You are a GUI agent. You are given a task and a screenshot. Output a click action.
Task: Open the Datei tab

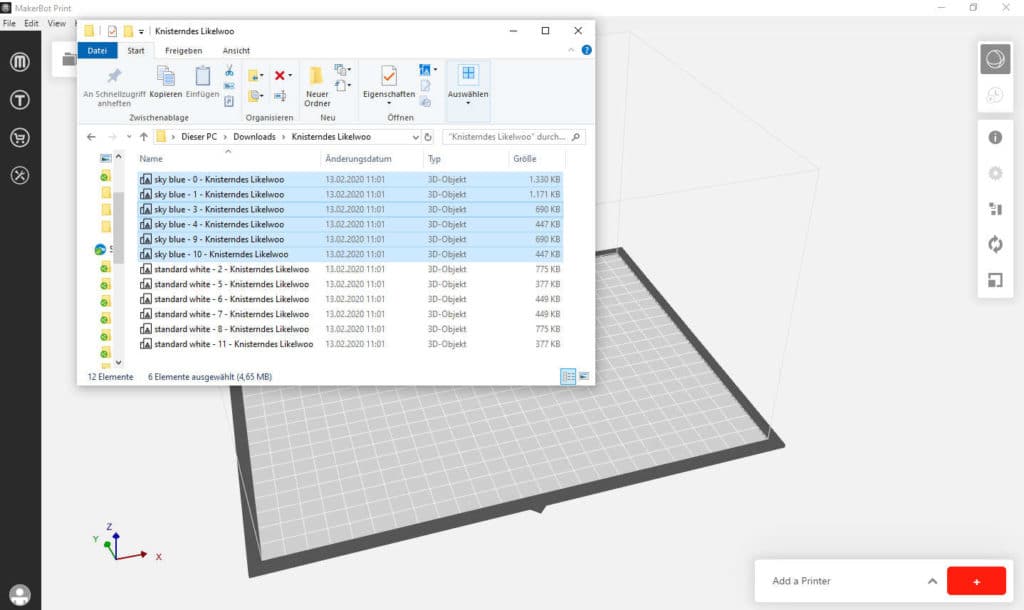[x=97, y=50]
